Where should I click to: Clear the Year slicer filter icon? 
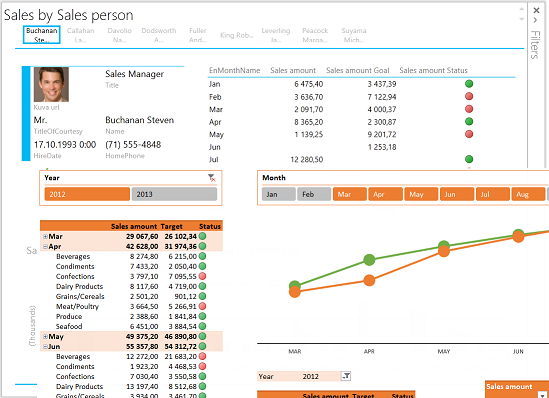pyautogui.click(x=211, y=178)
